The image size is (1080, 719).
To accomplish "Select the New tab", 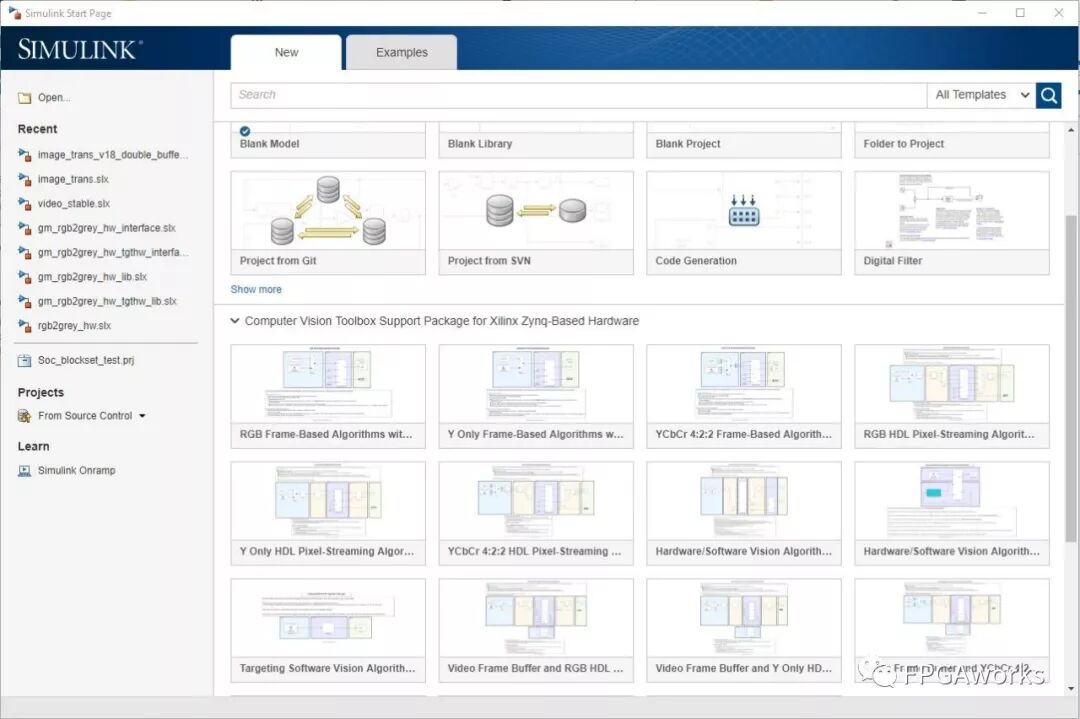I will click(x=286, y=53).
